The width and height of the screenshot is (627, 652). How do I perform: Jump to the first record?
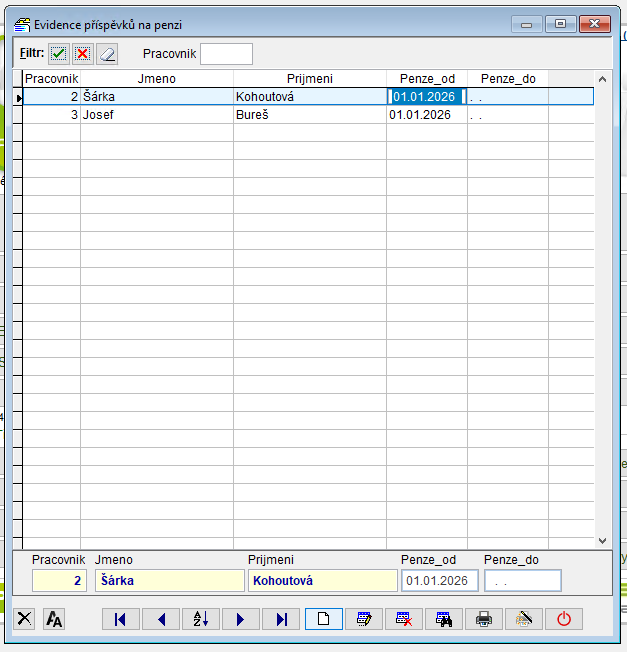point(121,619)
